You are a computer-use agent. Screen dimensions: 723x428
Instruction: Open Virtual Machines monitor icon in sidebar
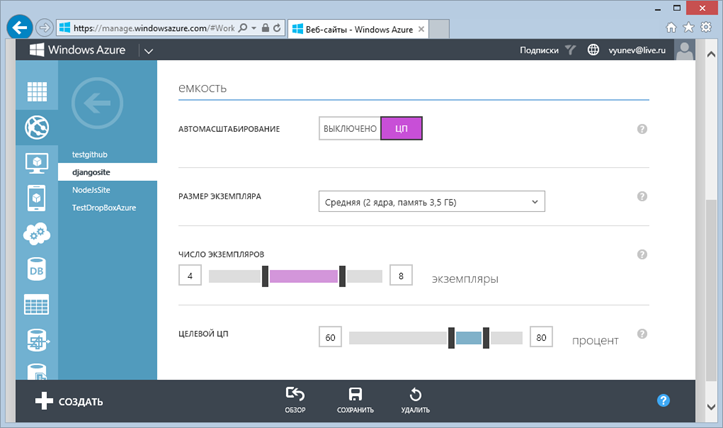pos(37,163)
